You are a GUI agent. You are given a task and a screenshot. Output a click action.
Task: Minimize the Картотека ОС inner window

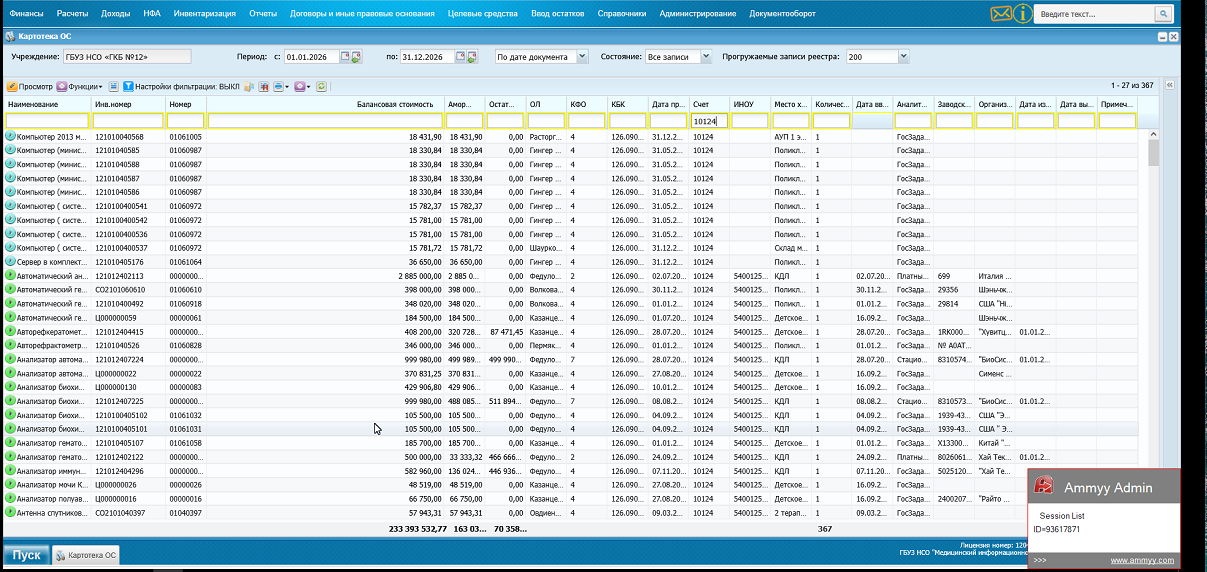(1162, 36)
